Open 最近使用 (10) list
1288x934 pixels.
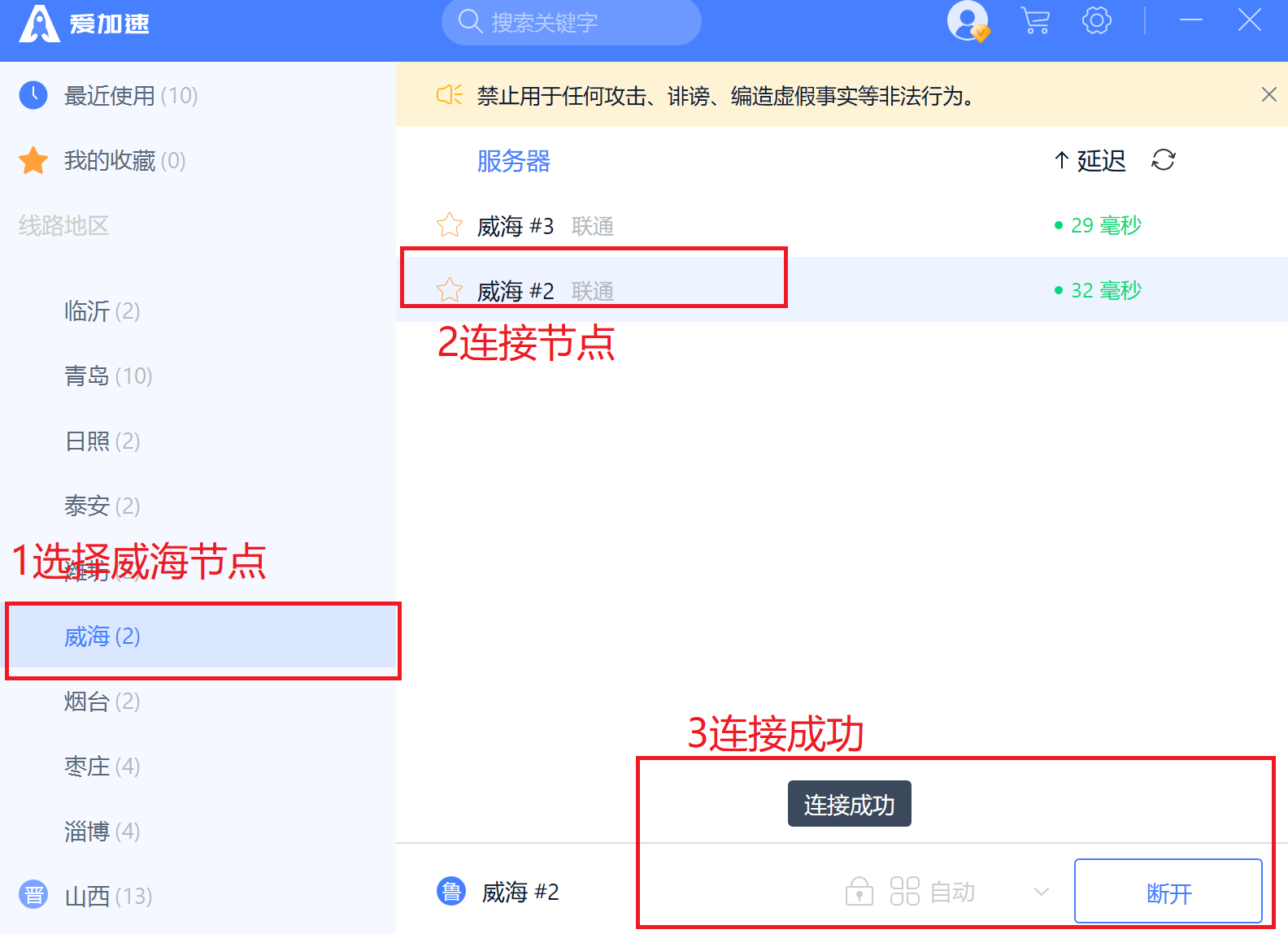(198, 96)
